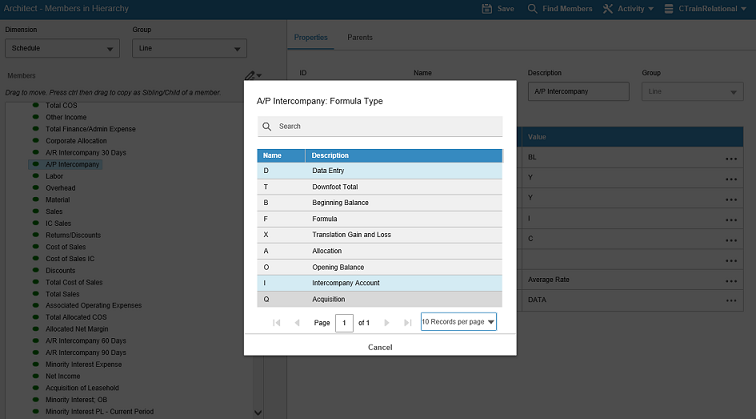Go to next page of records
Viewport: 756px width, 419px height.
click(387, 323)
